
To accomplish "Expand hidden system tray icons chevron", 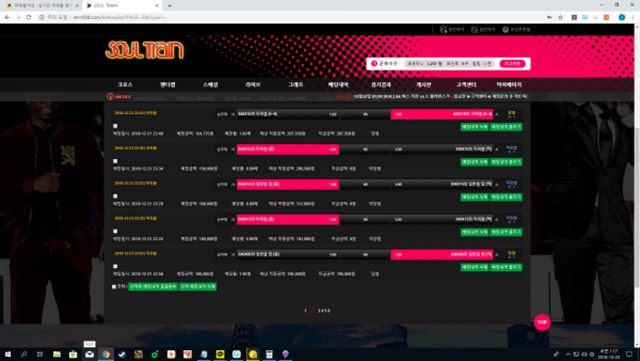I will 568,354.
